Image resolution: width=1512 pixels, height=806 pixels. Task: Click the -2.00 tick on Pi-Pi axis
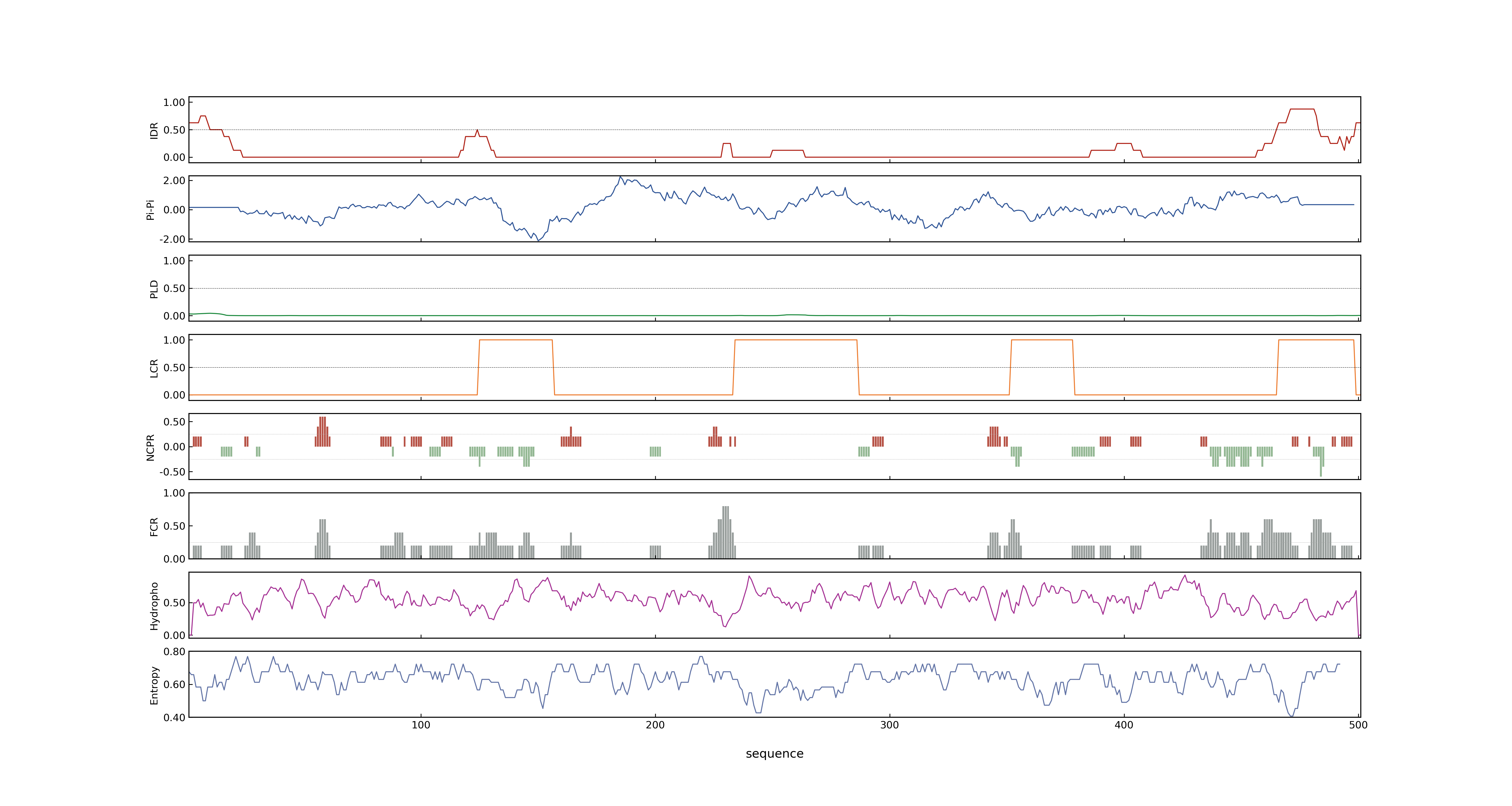(x=172, y=239)
